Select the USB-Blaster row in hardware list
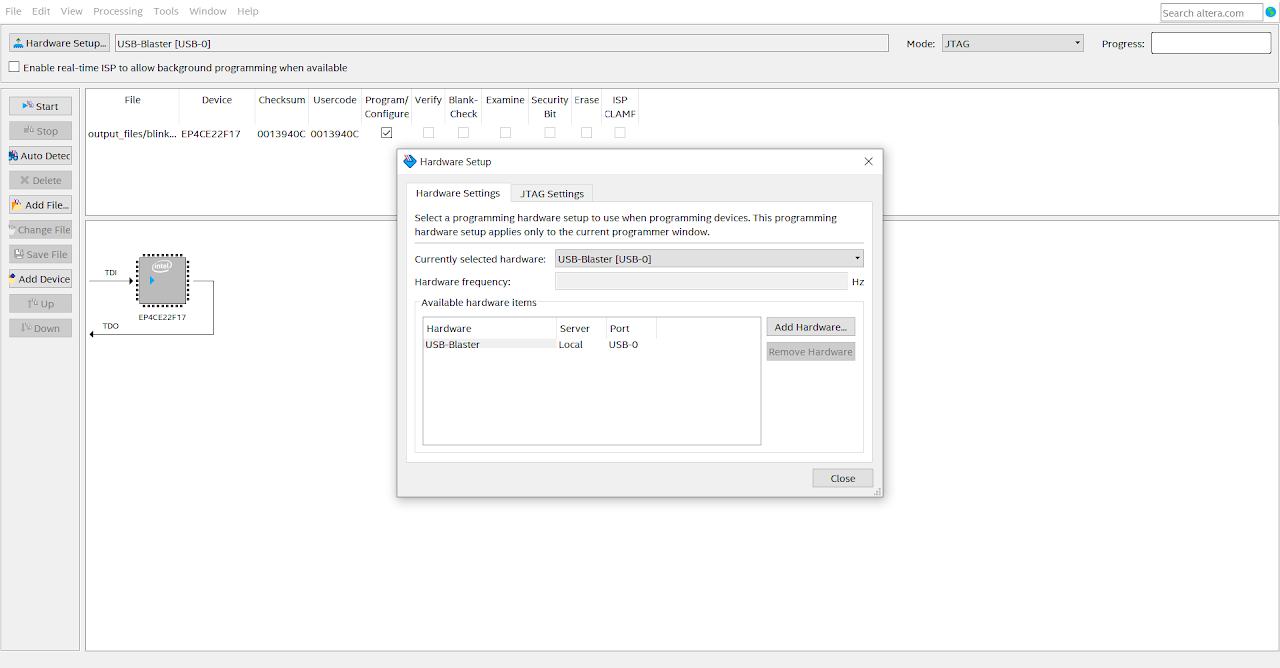This screenshot has width=1280, height=668. point(490,345)
